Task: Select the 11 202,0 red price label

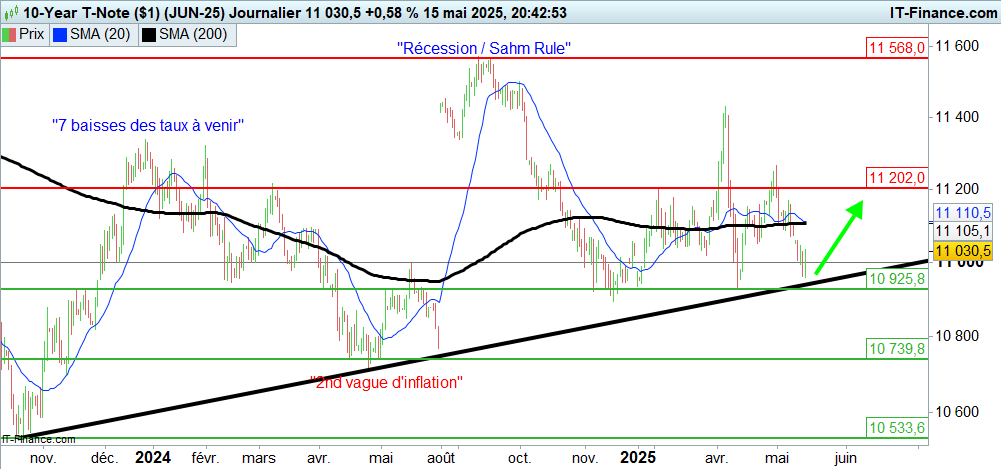Action: point(897,178)
